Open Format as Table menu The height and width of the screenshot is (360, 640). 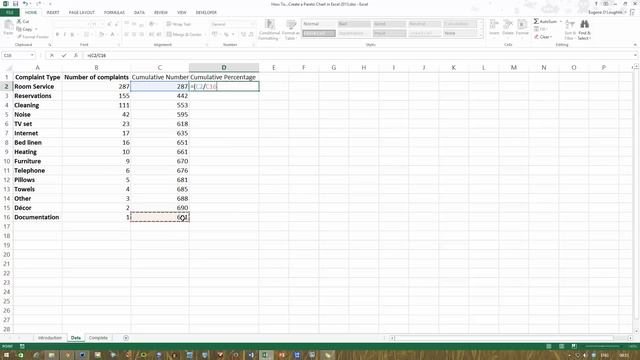point(291,29)
